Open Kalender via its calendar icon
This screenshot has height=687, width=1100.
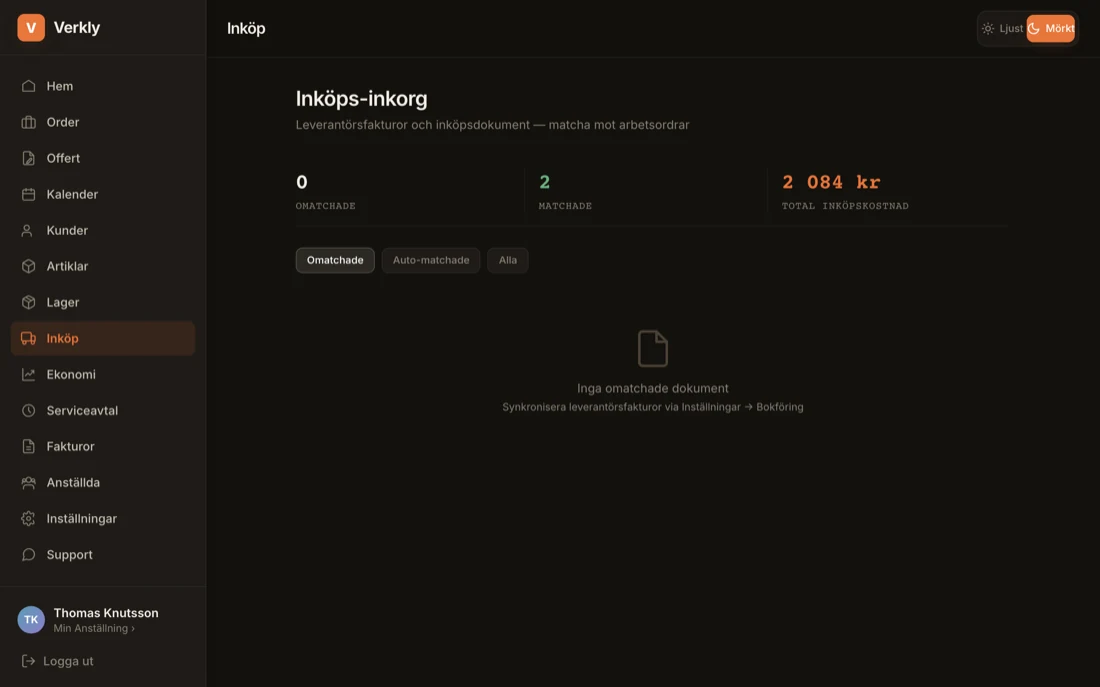coord(28,194)
